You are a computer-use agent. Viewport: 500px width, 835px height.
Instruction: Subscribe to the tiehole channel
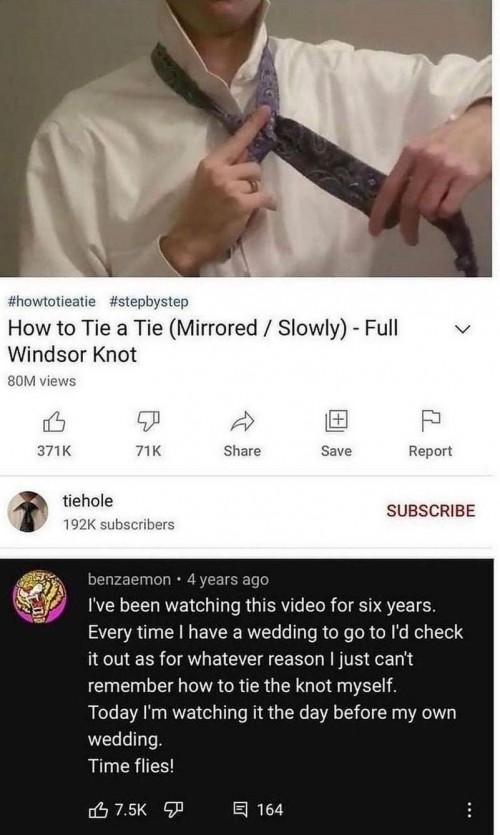point(430,511)
